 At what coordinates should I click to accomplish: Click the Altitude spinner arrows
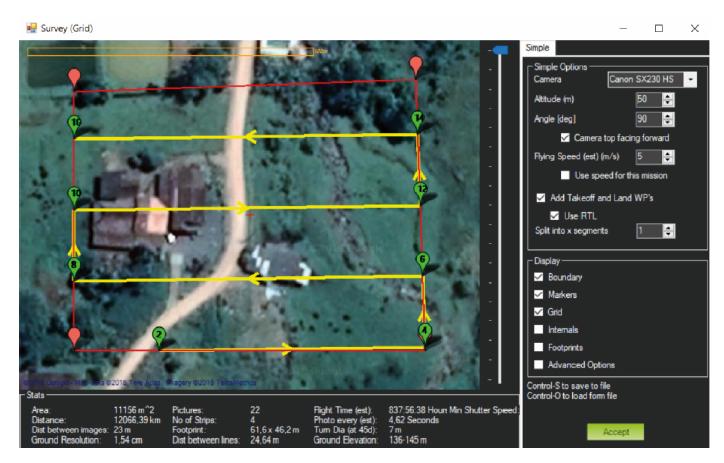click(669, 99)
